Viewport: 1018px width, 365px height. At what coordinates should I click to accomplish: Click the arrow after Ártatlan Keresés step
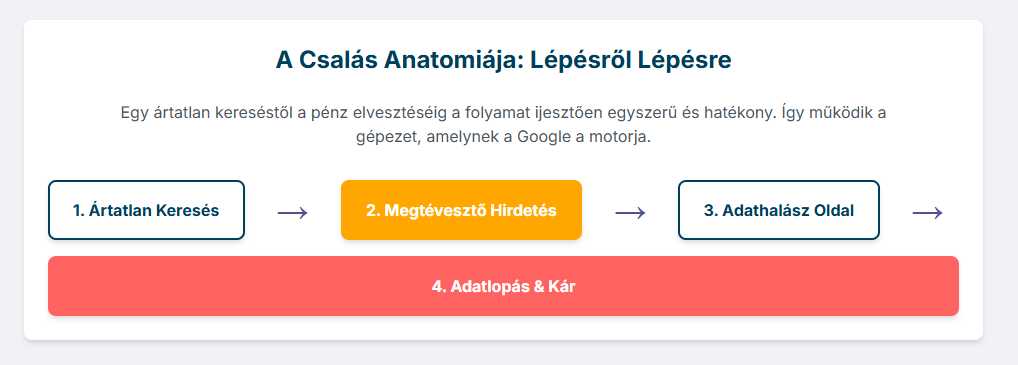click(293, 212)
